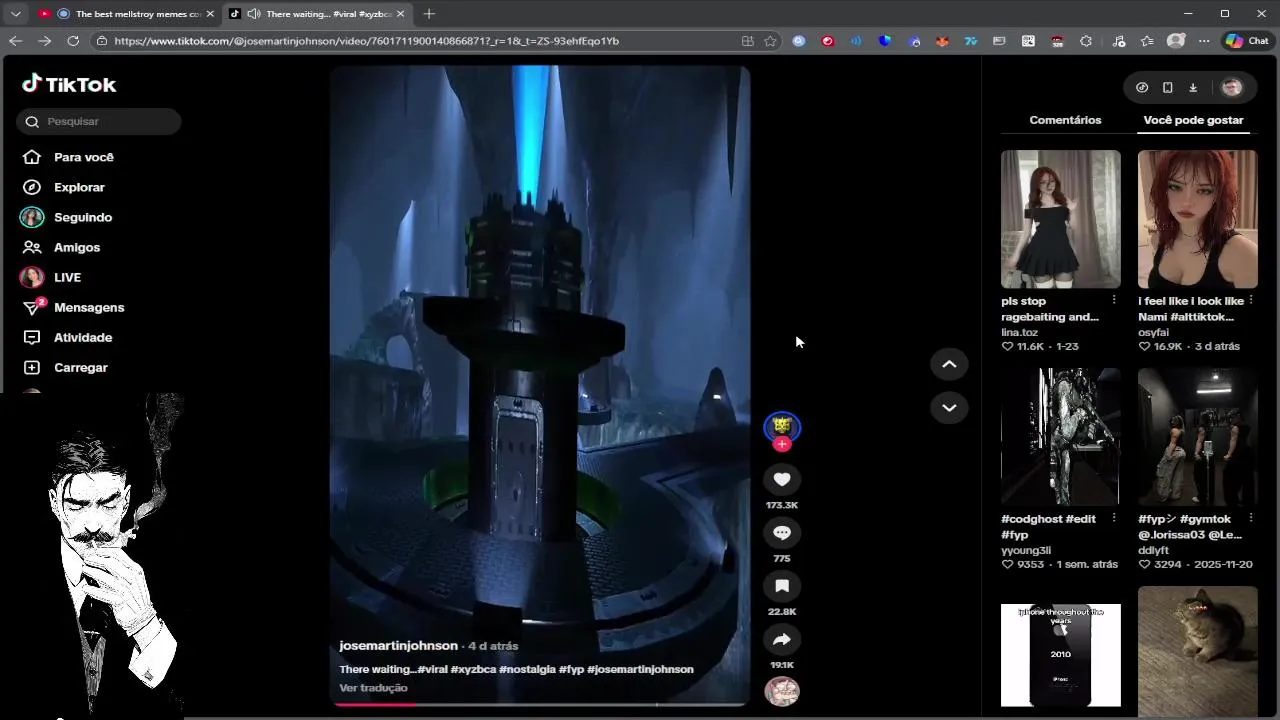Go back in browser history
Image resolution: width=1280 pixels, height=720 pixels.
tap(15, 41)
